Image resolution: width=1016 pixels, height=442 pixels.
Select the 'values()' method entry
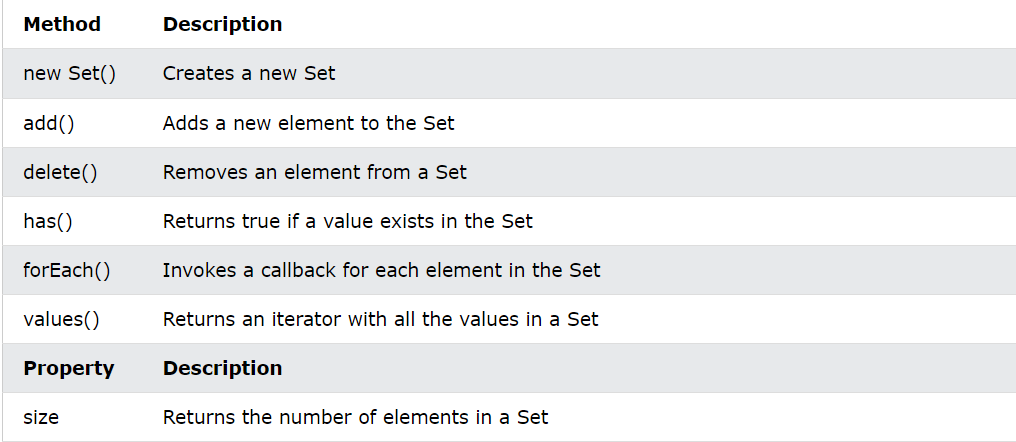[62, 319]
